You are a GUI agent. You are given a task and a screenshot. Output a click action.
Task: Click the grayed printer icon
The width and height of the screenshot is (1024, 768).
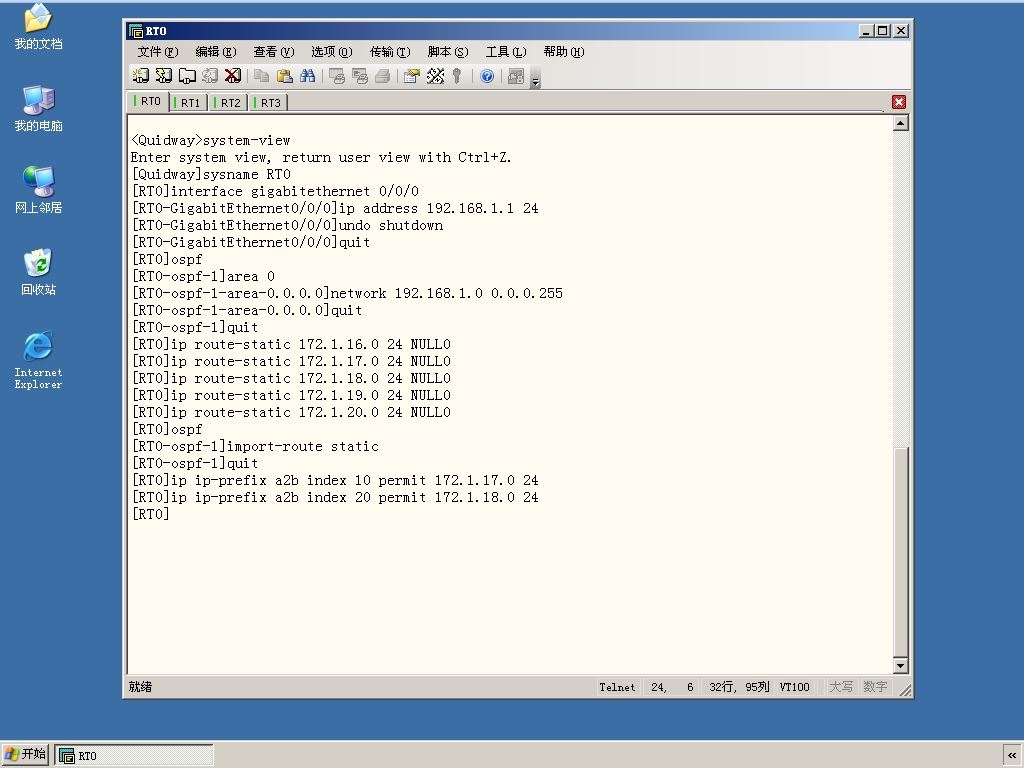(x=383, y=76)
